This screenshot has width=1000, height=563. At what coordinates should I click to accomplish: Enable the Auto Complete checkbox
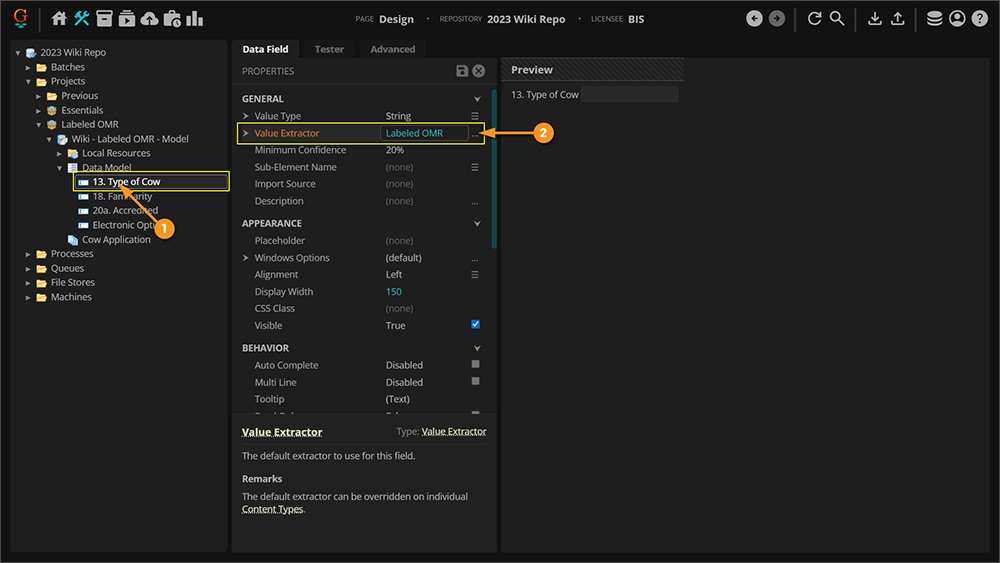(476, 365)
